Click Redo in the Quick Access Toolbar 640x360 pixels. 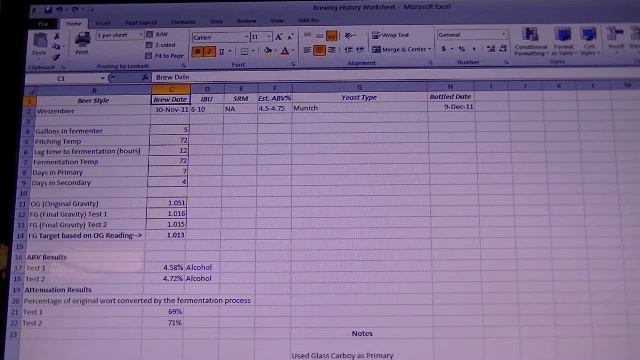click(x=76, y=10)
